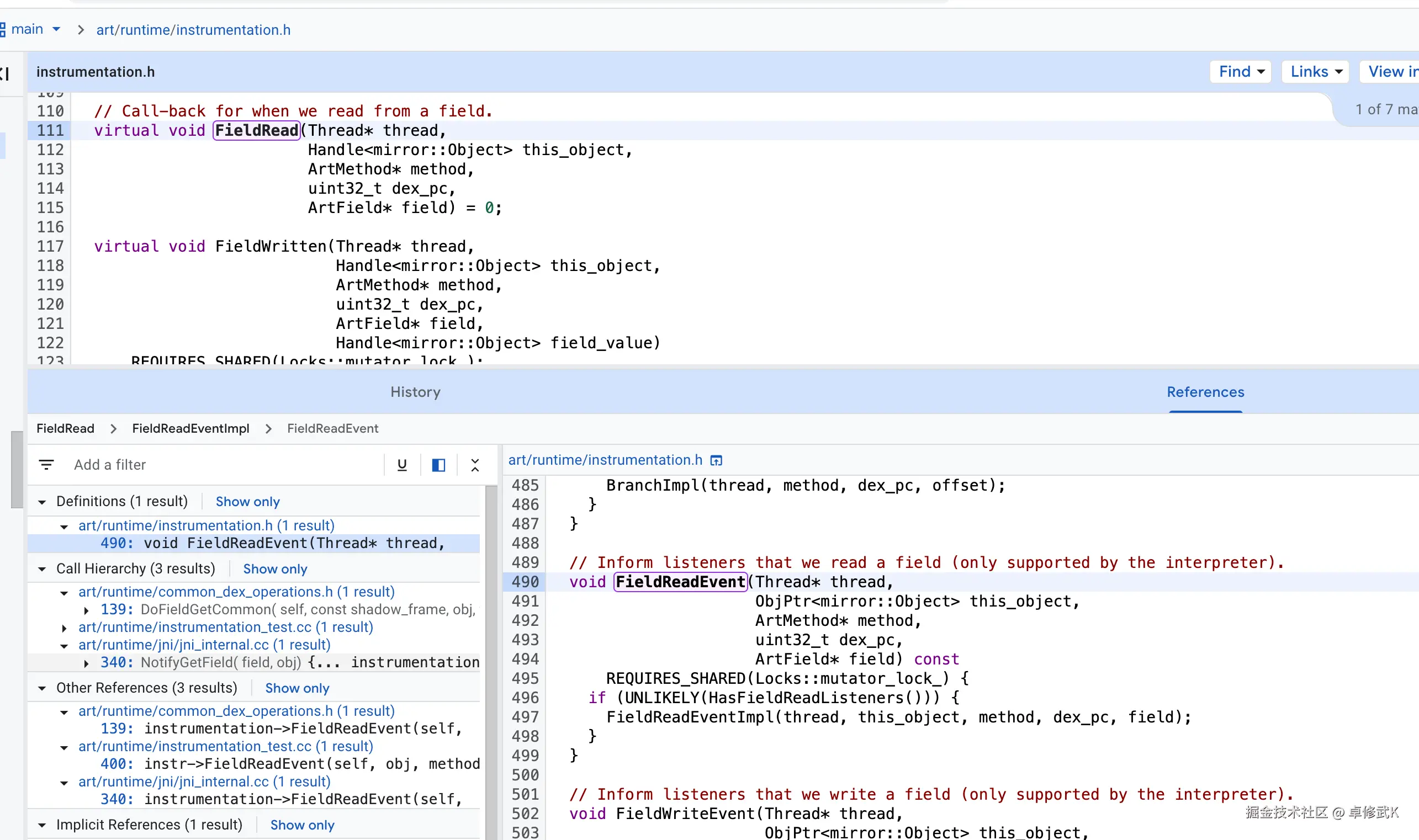This screenshot has width=1419, height=840.
Task: Open the Find dropdown menu
Action: (x=1240, y=72)
